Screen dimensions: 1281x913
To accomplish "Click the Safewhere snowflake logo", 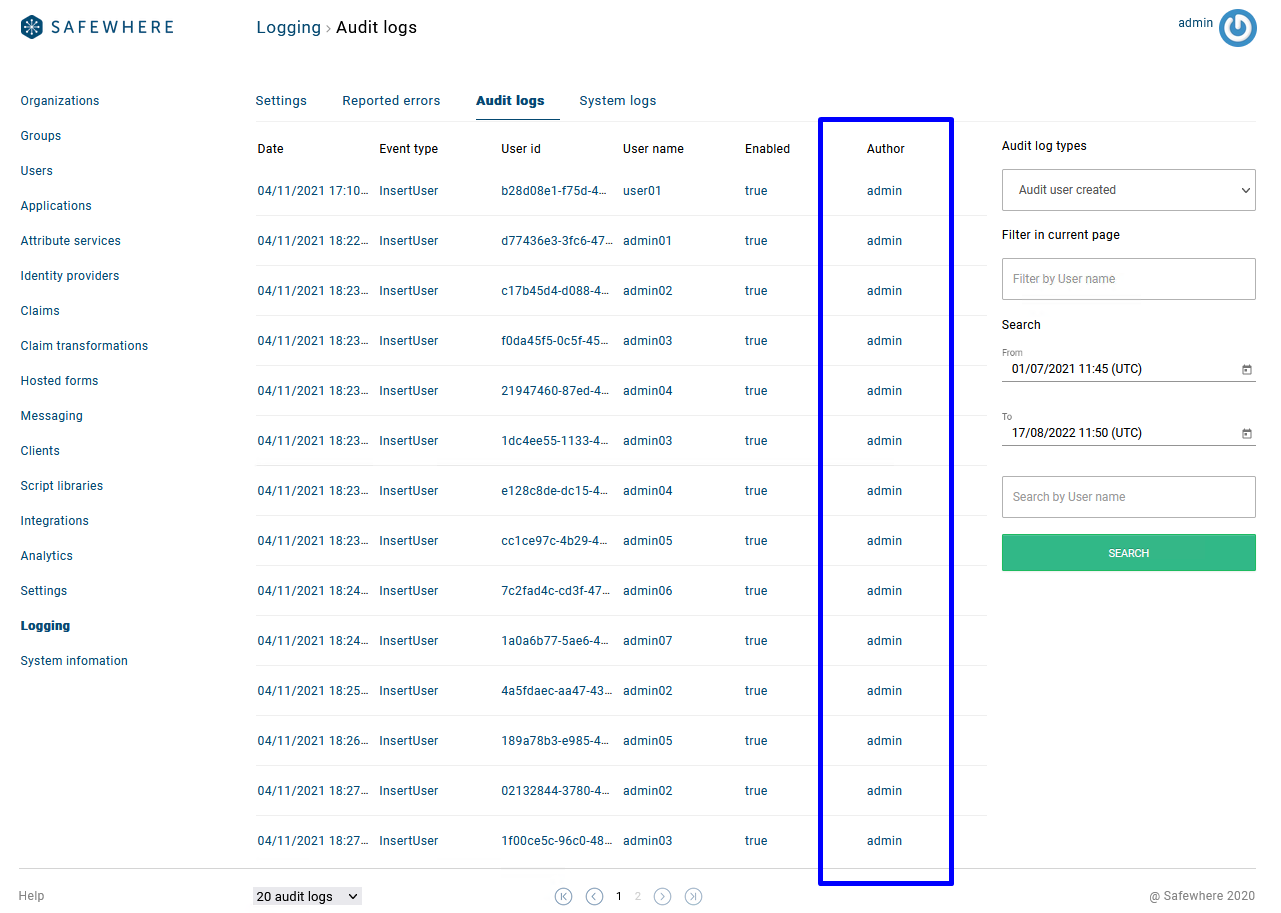I will point(32,27).
